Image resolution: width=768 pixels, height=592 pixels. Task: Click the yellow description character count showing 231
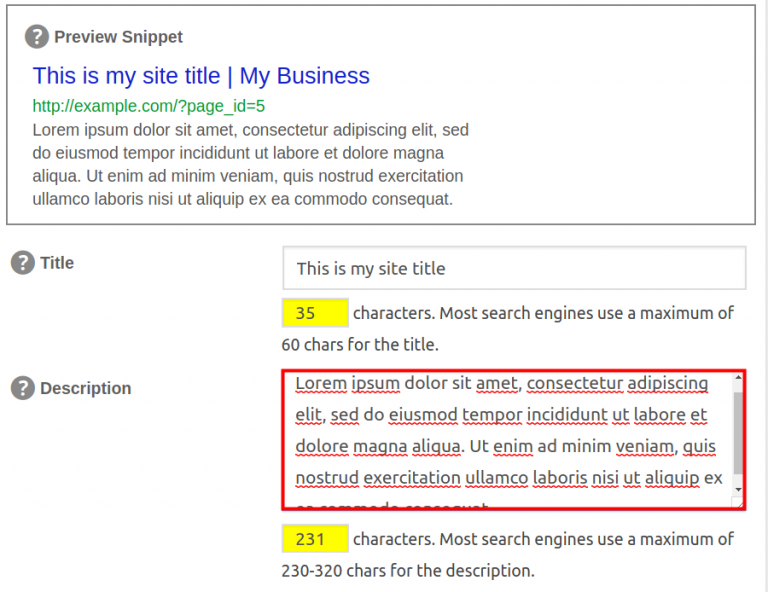(x=315, y=539)
